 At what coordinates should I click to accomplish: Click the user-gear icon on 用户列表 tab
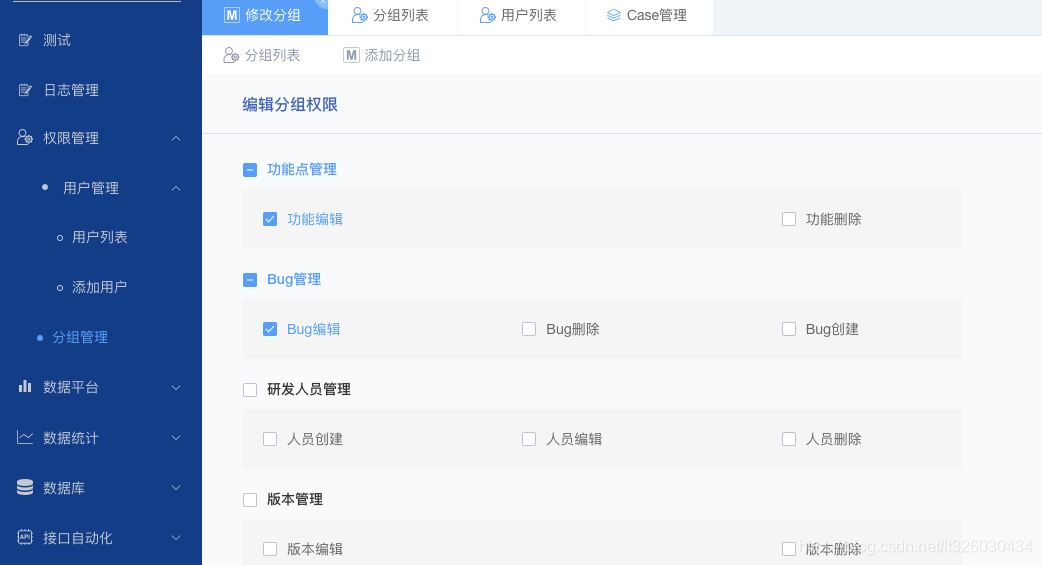pyautogui.click(x=488, y=15)
